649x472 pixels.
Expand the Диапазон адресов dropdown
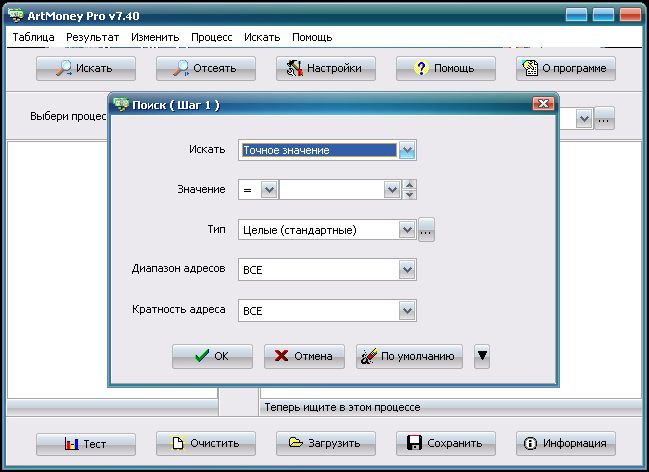click(407, 270)
